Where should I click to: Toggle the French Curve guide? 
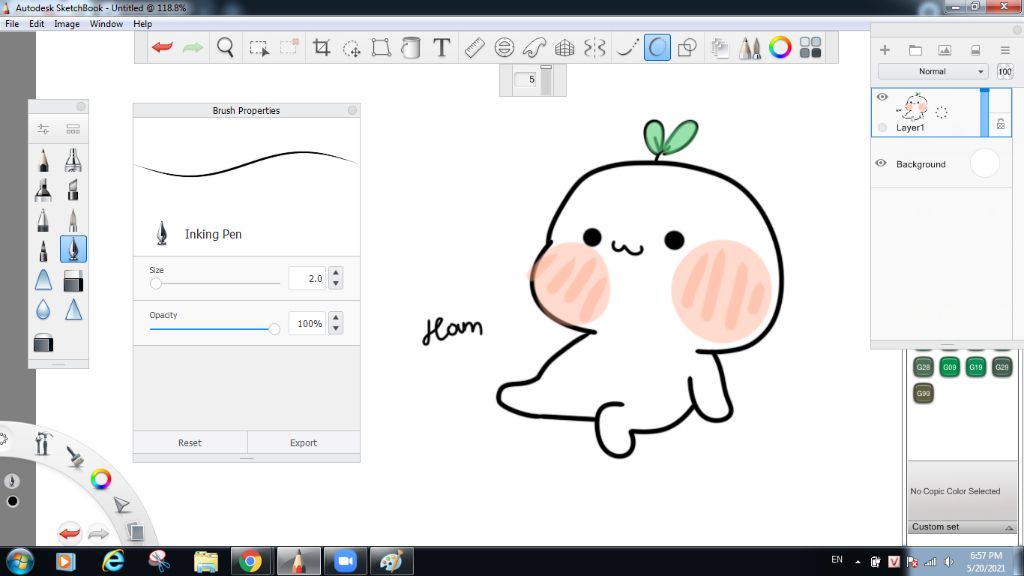(534, 48)
